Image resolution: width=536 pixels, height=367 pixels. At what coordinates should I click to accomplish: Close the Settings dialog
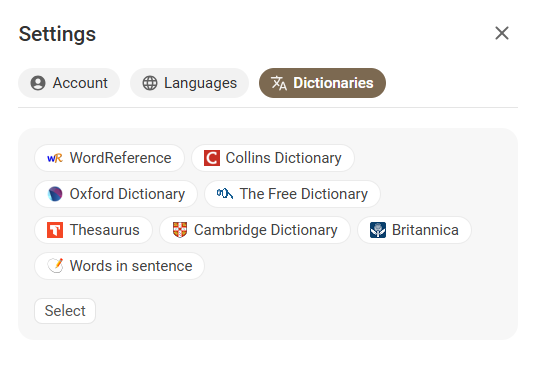coord(502,33)
